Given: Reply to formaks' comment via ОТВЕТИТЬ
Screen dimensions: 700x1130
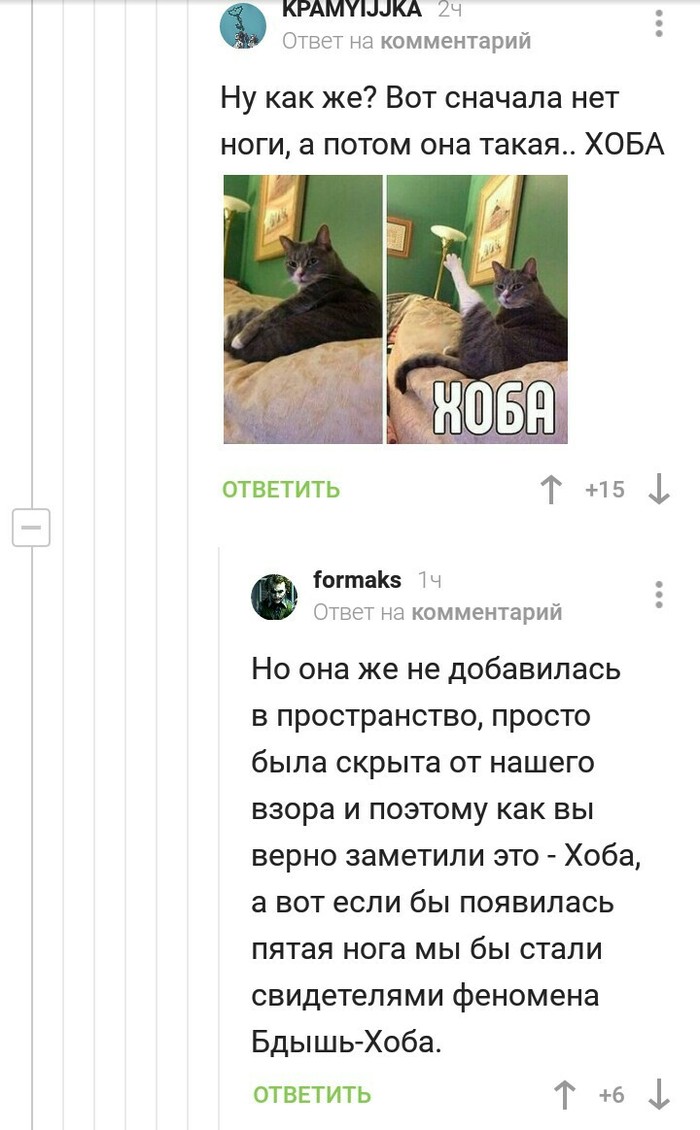Looking at the screenshot, I should coord(311,1095).
